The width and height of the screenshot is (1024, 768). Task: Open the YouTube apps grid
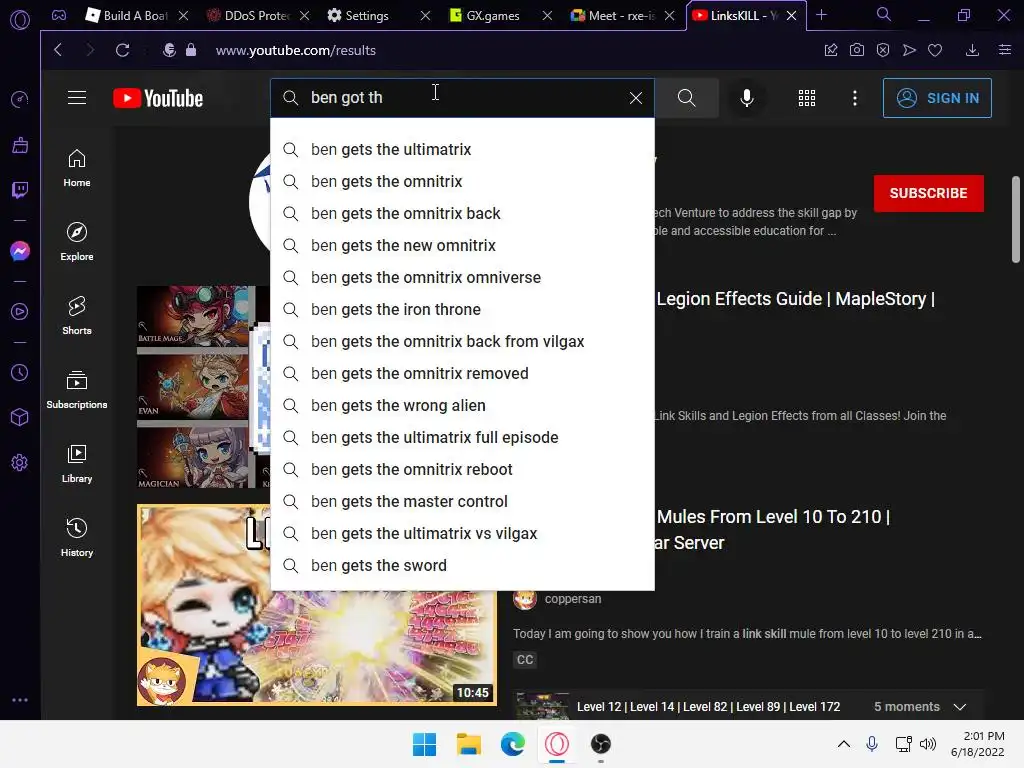click(x=807, y=98)
